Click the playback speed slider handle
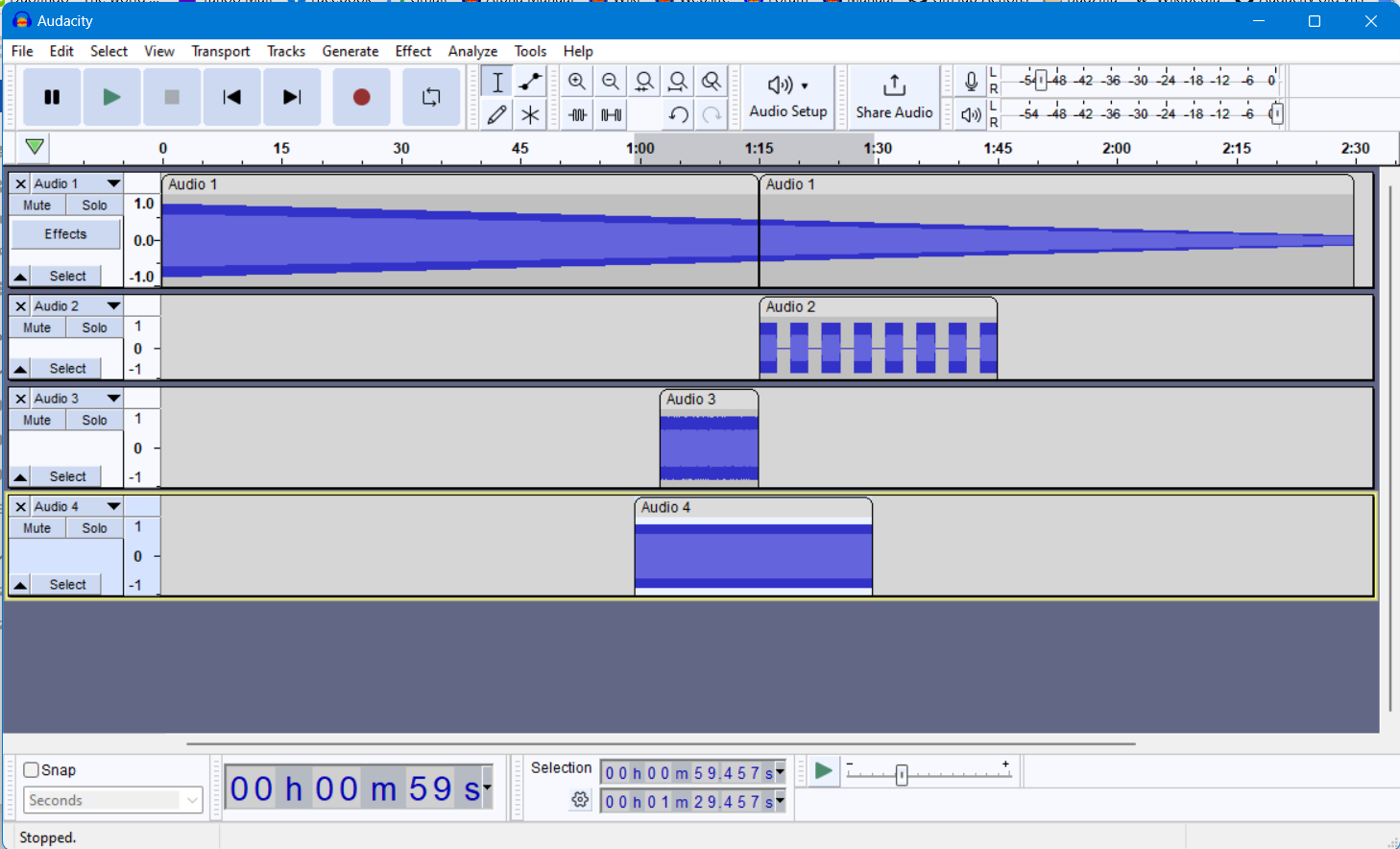This screenshot has width=1400, height=849. point(901,774)
